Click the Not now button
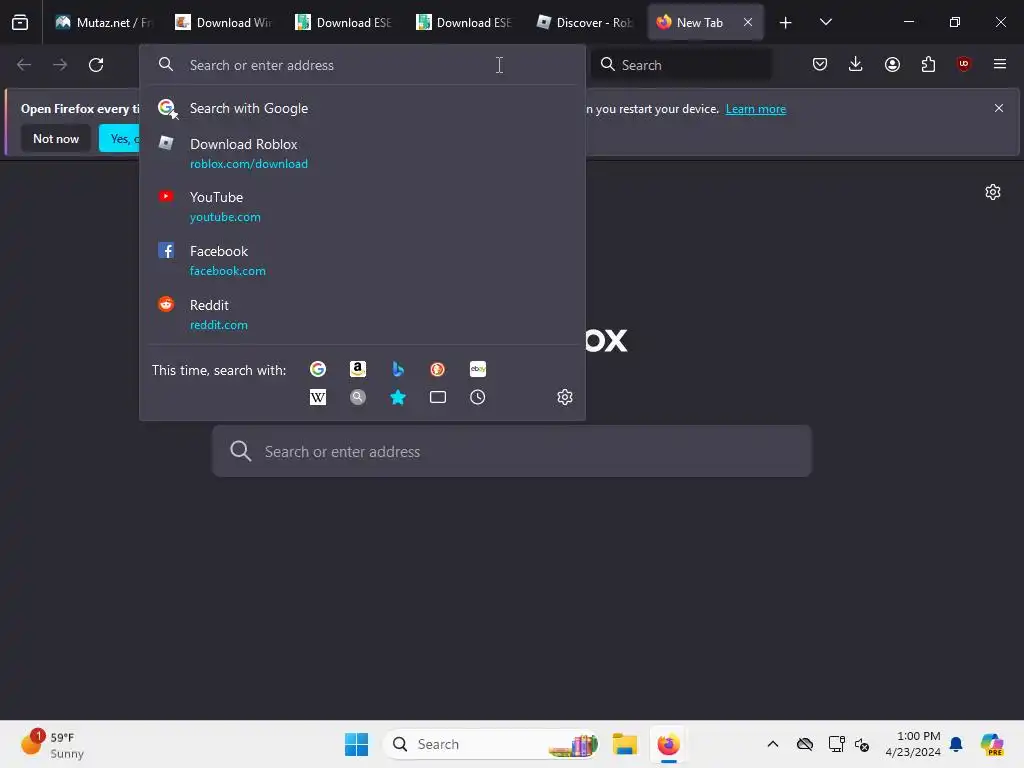 tap(56, 138)
